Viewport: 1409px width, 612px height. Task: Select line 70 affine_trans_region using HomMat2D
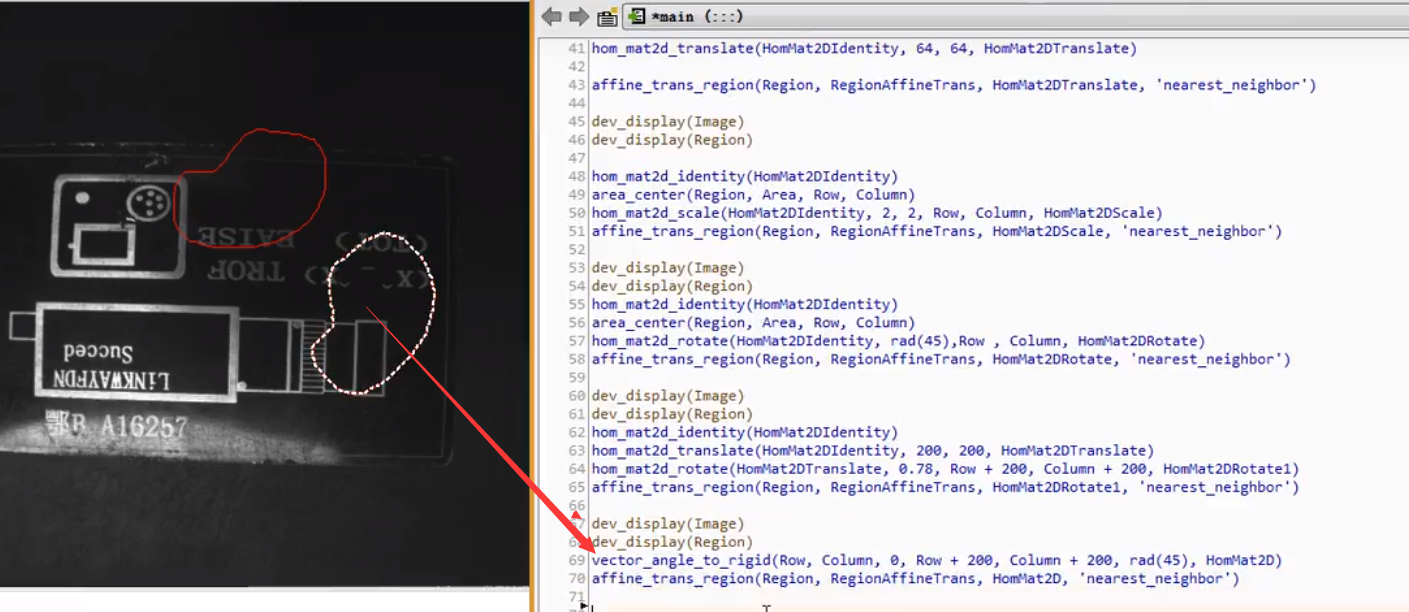[915, 579]
